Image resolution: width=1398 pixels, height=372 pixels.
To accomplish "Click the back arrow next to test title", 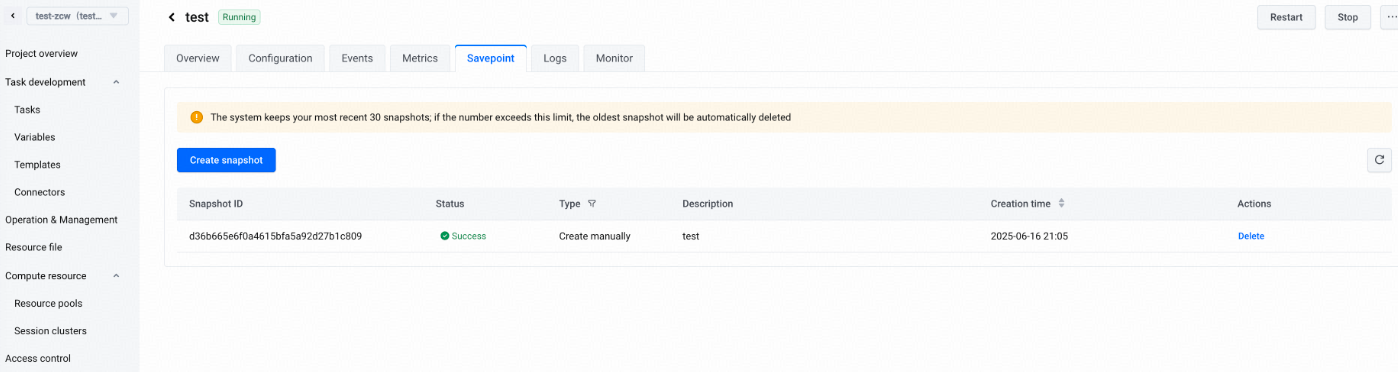I will pos(172,17).
